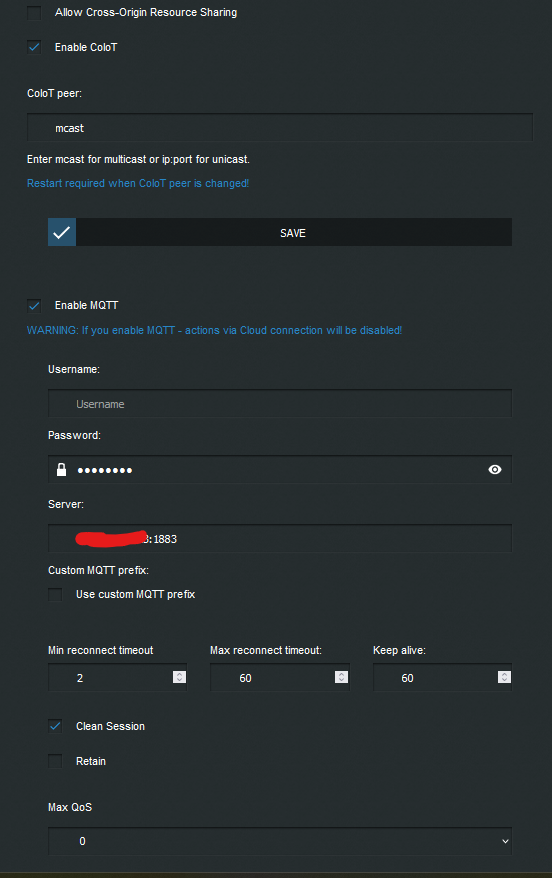Enable Allow Cross-Origin Resource Sharing
The image size is (552, 878).
click(34, 13)
